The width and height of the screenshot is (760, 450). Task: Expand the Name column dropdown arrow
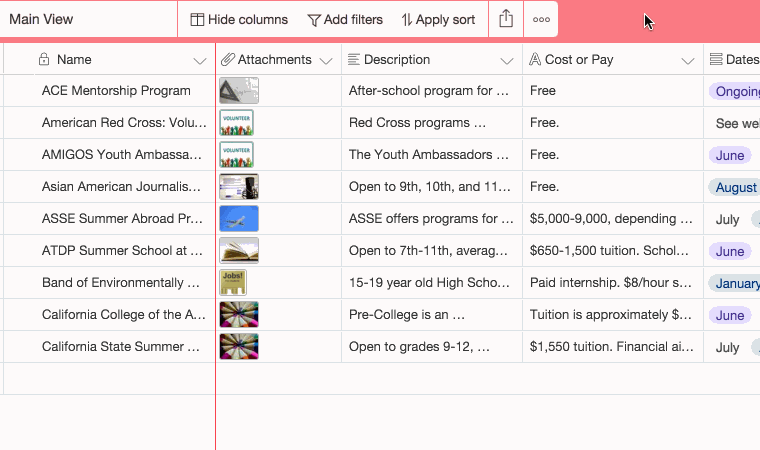(200, 61)
